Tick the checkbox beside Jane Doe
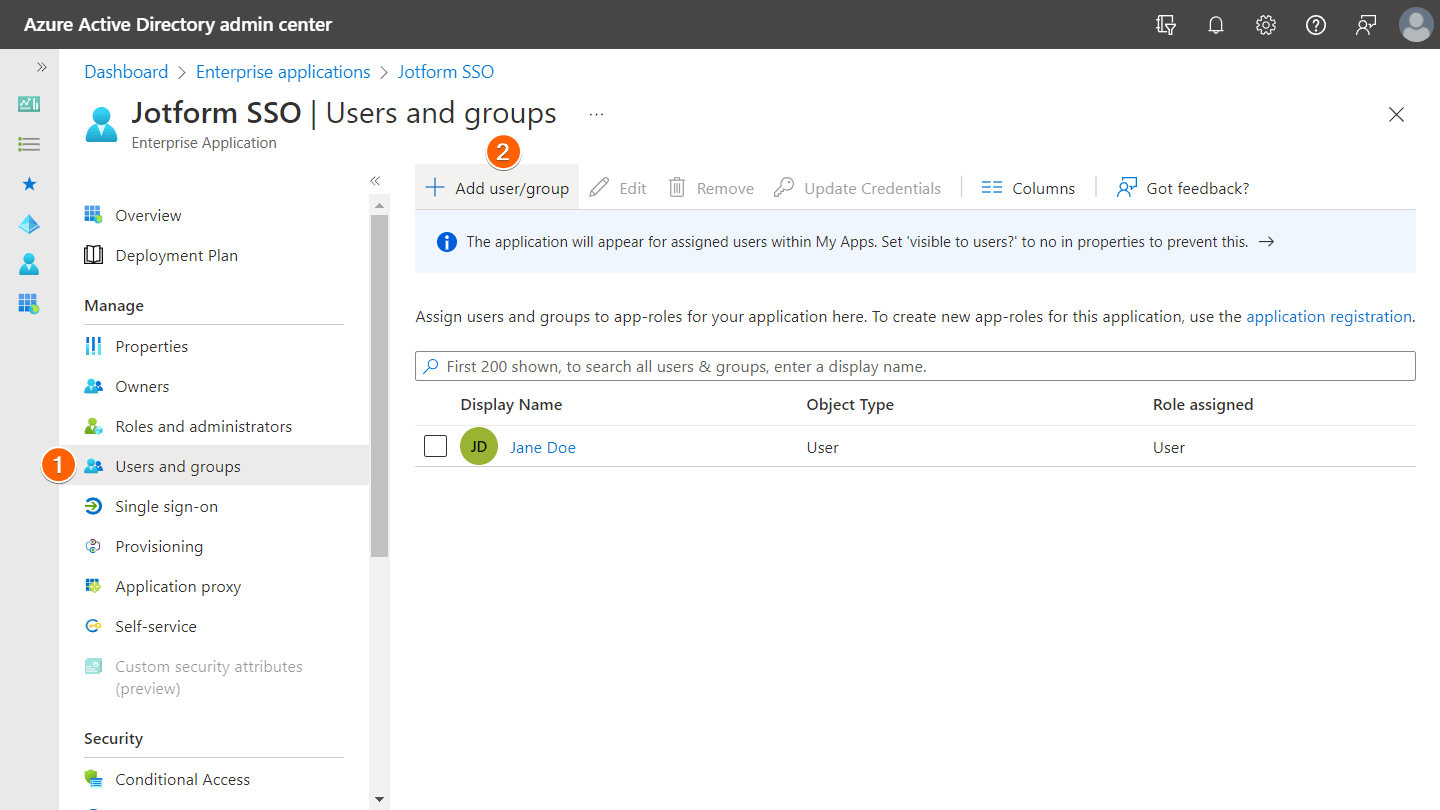The width and height of the screenshot is (1440, 810). pos(435,446)
